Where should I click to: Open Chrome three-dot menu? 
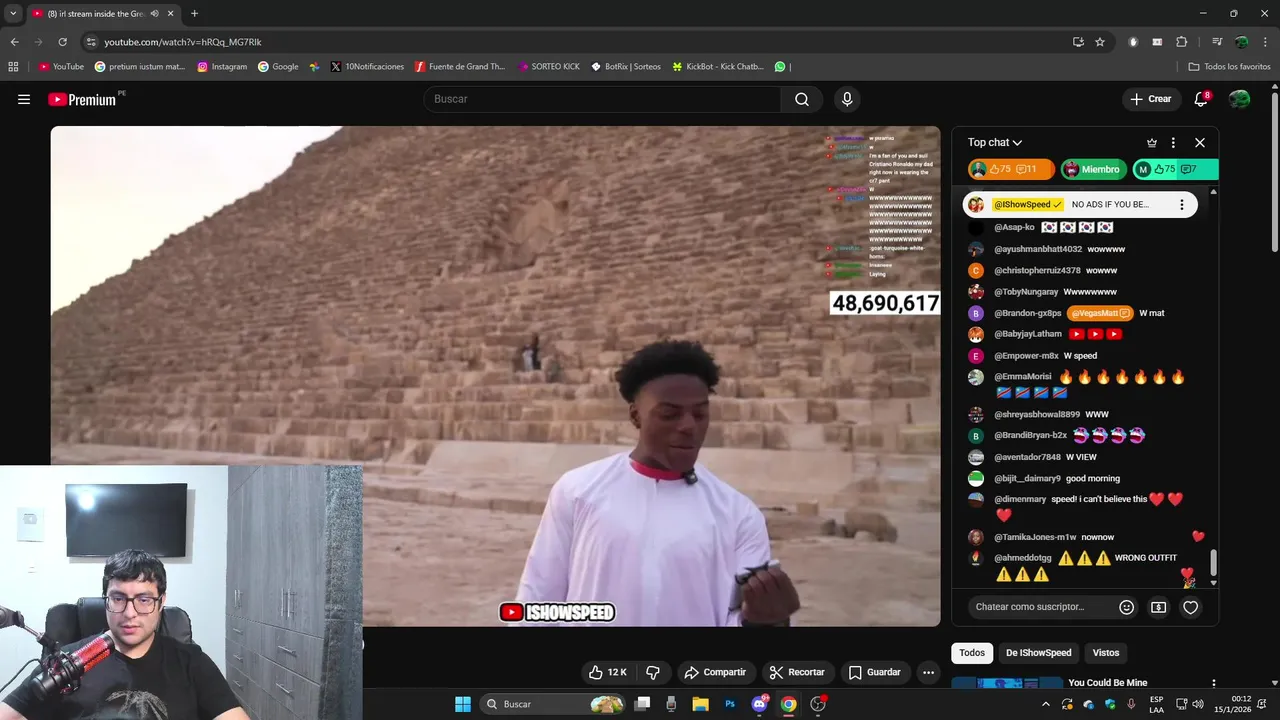(1264, 42)
